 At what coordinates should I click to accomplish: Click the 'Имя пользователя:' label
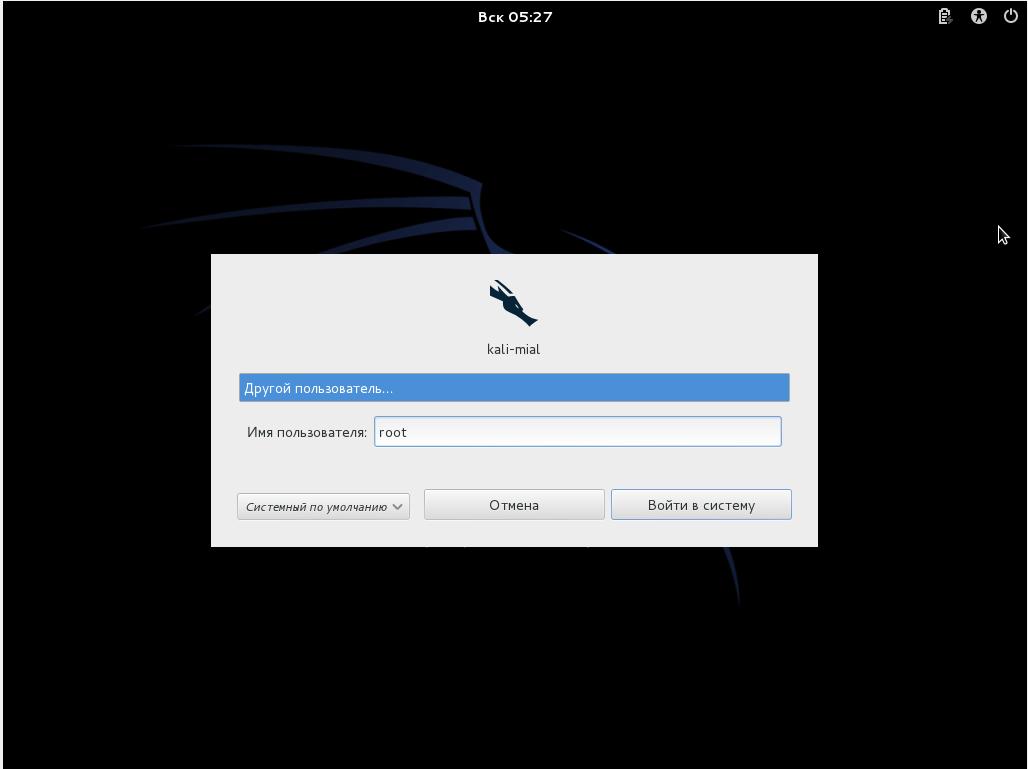pos(306,432)
